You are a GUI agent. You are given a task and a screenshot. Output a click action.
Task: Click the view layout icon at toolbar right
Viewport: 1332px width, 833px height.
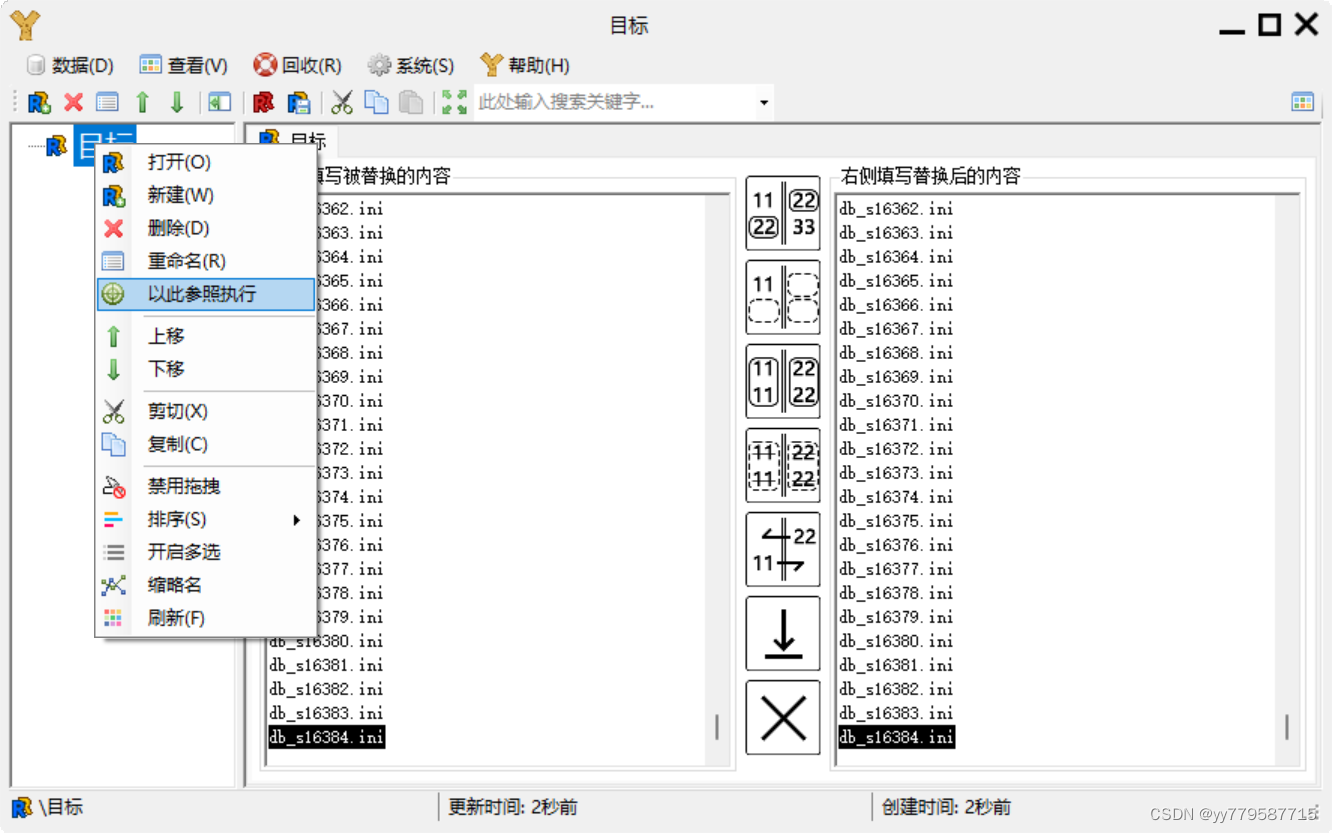[1302, 102]
